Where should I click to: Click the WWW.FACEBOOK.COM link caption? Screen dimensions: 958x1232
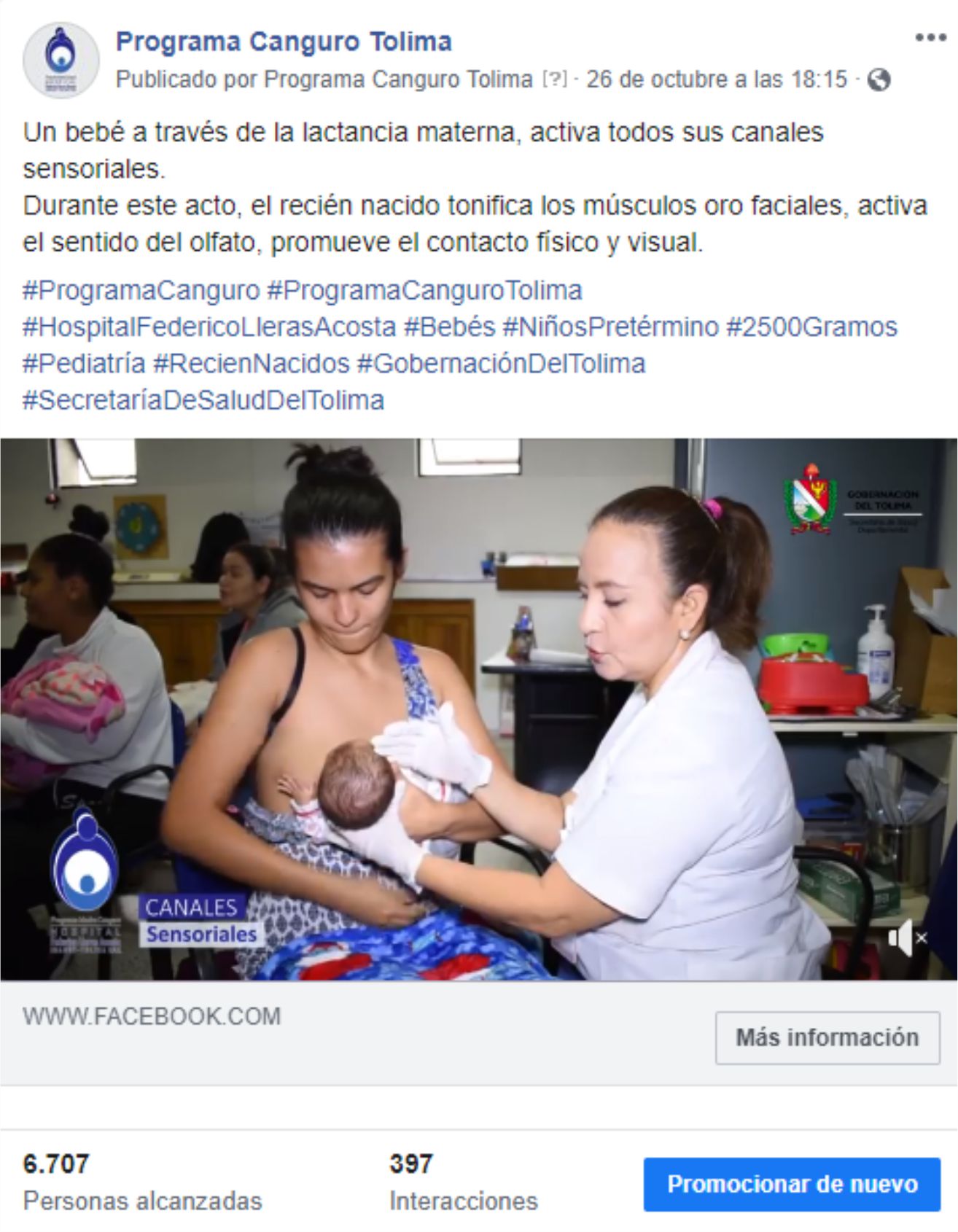(152, 1016)
